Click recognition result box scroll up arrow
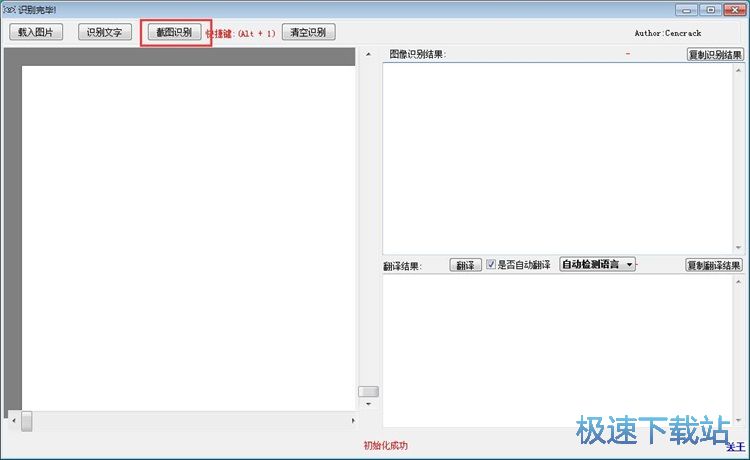 coord(739,70)
